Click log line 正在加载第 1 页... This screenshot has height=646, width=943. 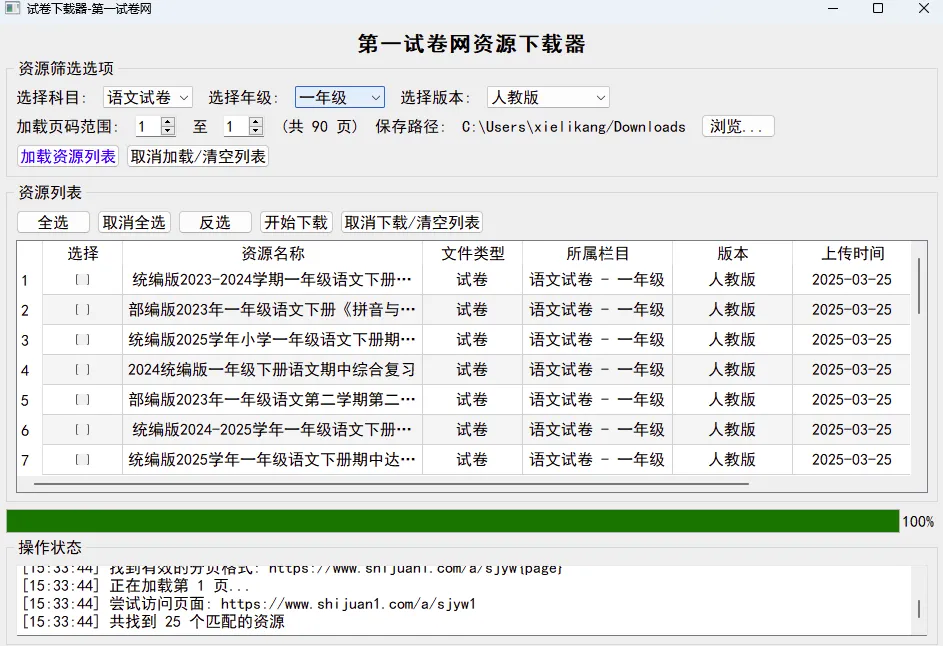tap(135, 586)
